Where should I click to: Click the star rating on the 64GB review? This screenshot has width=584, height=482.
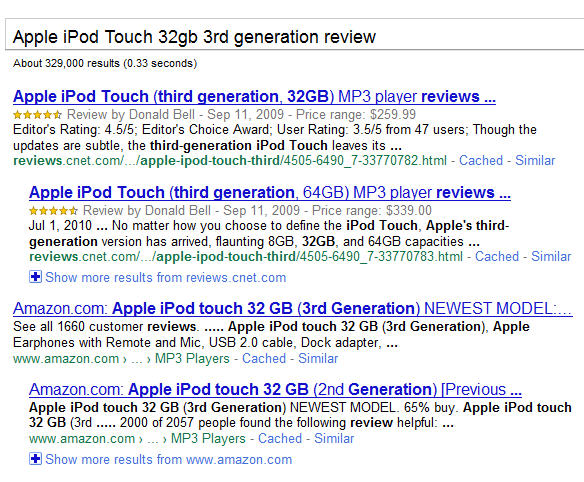tap(53, 211)
